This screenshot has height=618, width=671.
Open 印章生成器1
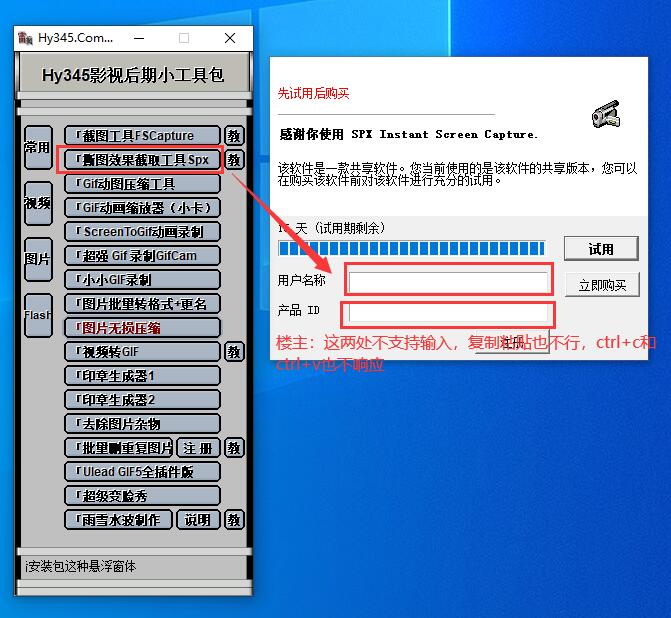pyautogui.click(x=143, y=376)
